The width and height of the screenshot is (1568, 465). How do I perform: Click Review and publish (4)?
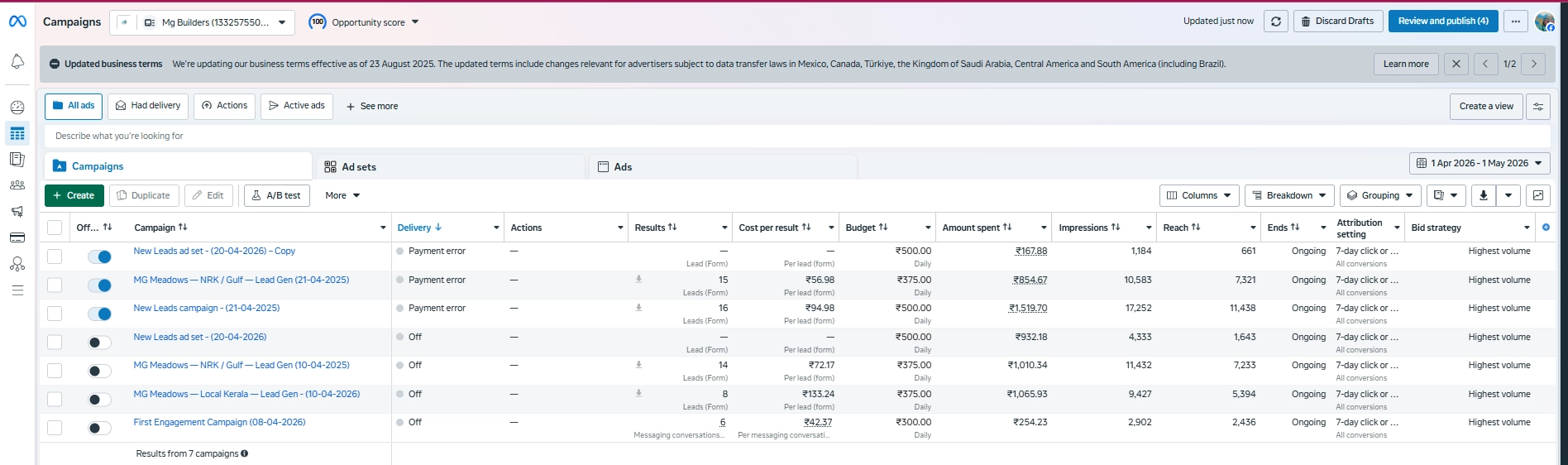pos(1443,22)
